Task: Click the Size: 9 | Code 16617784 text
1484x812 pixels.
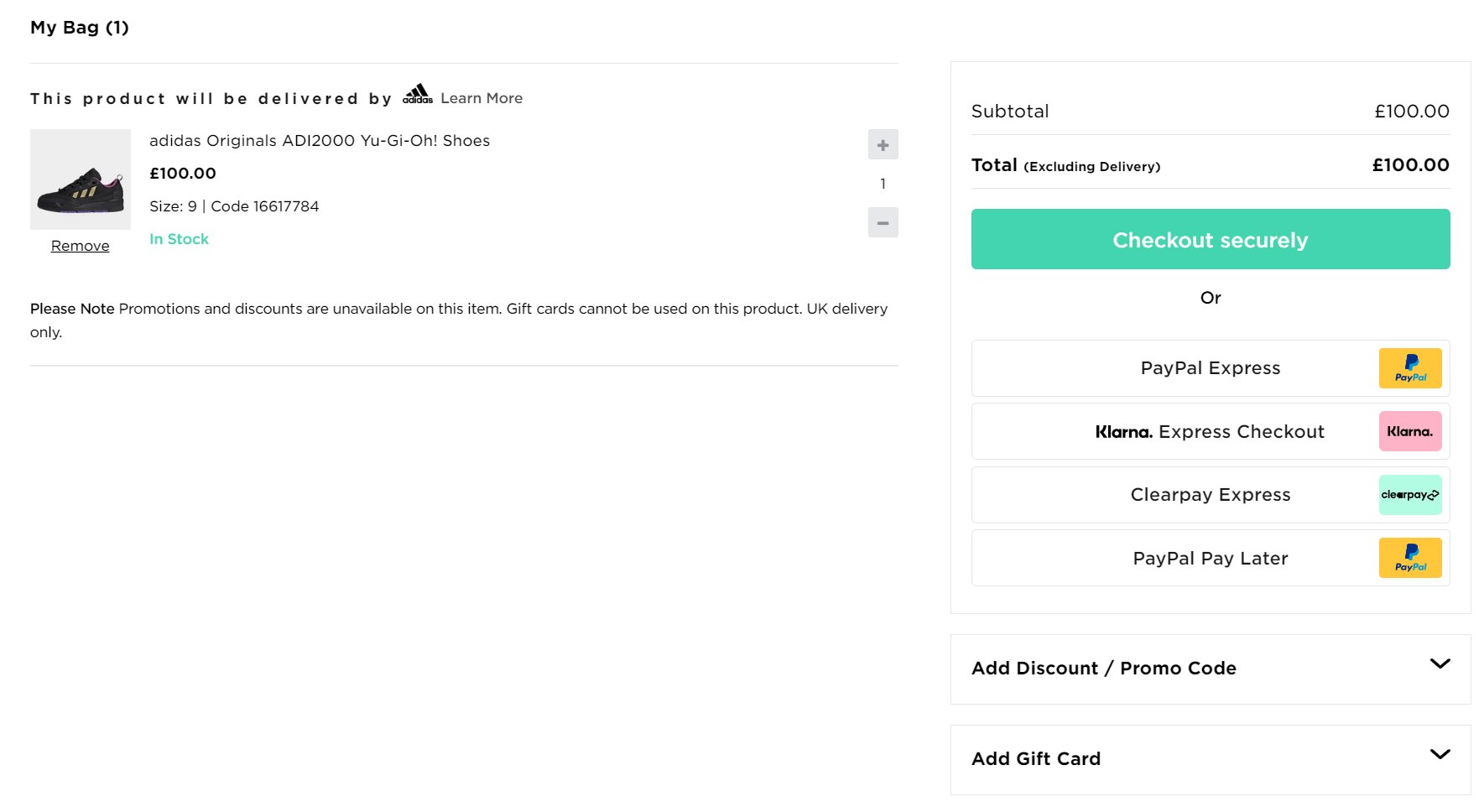Action: coord(234,206)
